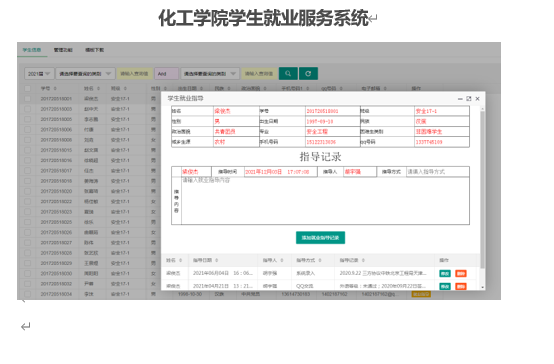Image resolution: width=554 pixels, height=364 pixels.
Task: Close the 学生就业指导 dialog
Action: coord(477,99)
